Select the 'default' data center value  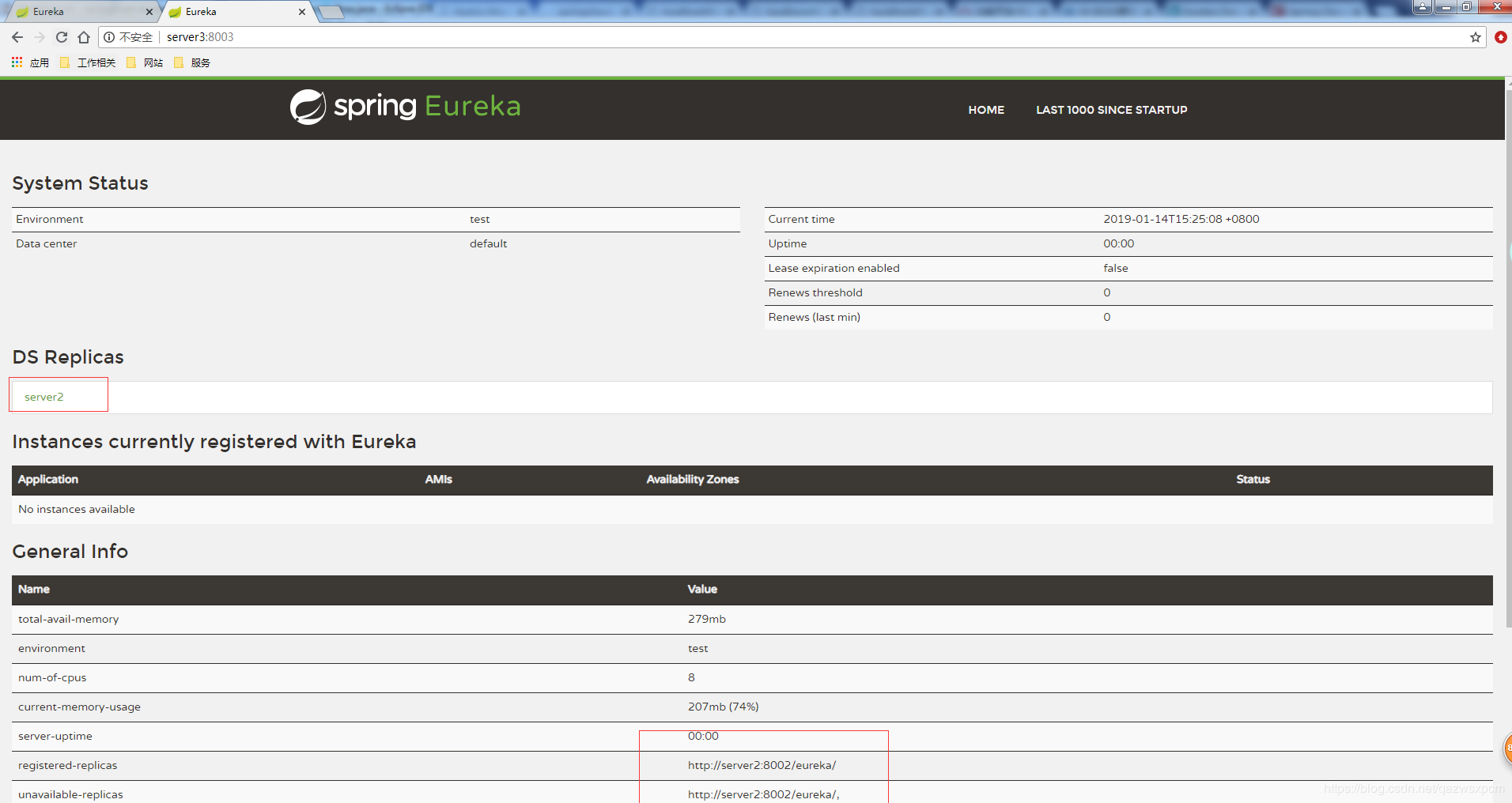click(x=488, y=243)
